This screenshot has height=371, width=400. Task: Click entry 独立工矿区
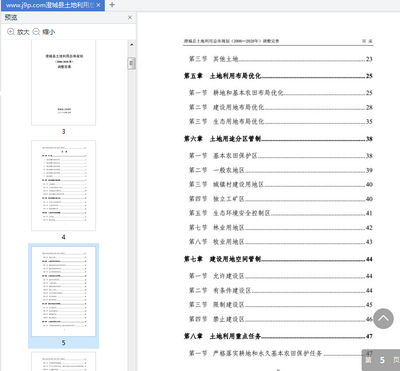[280, 199]
